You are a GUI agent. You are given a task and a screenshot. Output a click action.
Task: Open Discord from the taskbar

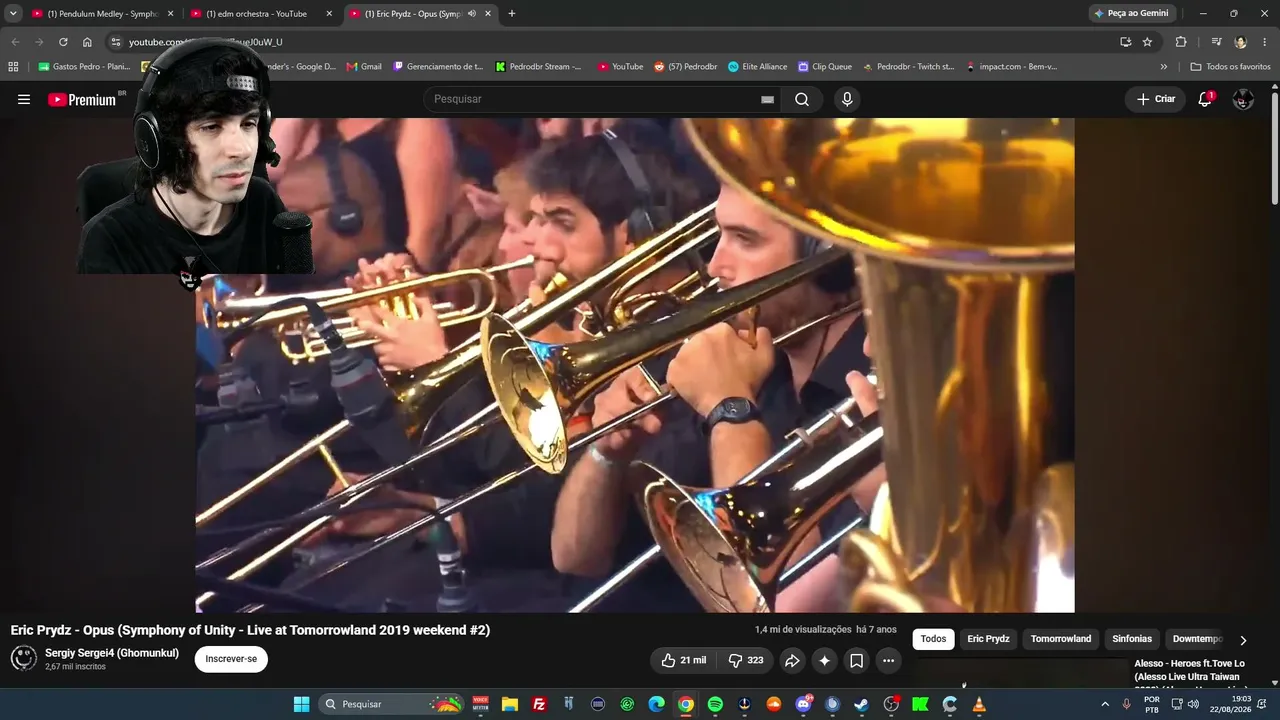(803, 704)
